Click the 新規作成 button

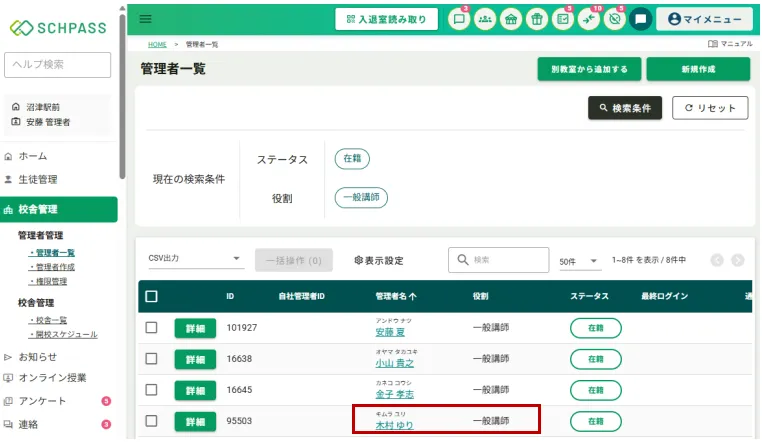(x=698, y=69)
